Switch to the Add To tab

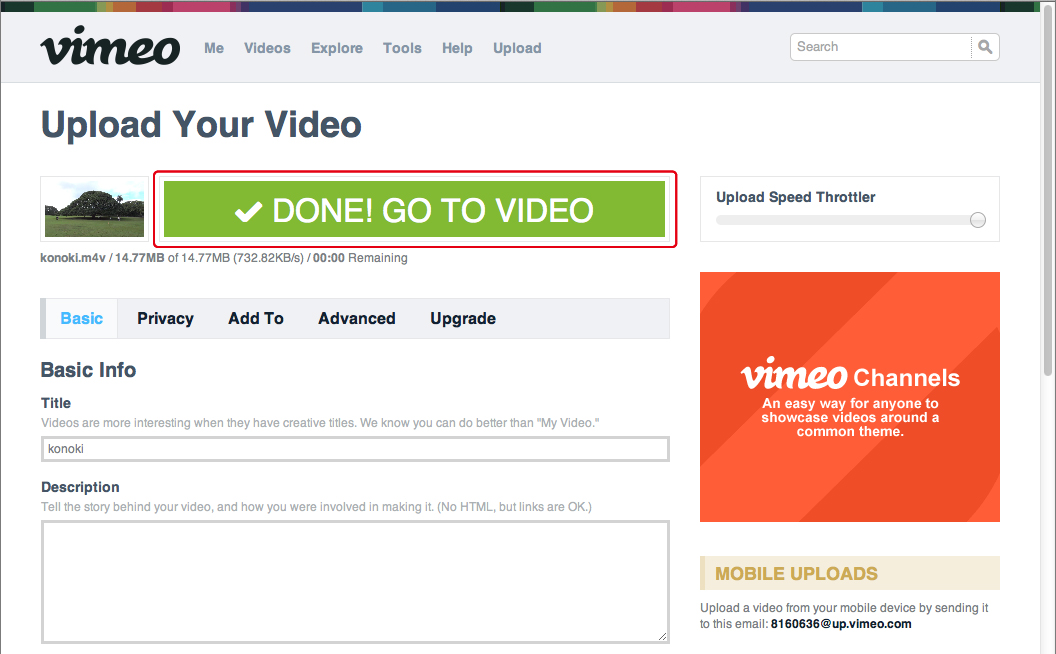point(256,319)
